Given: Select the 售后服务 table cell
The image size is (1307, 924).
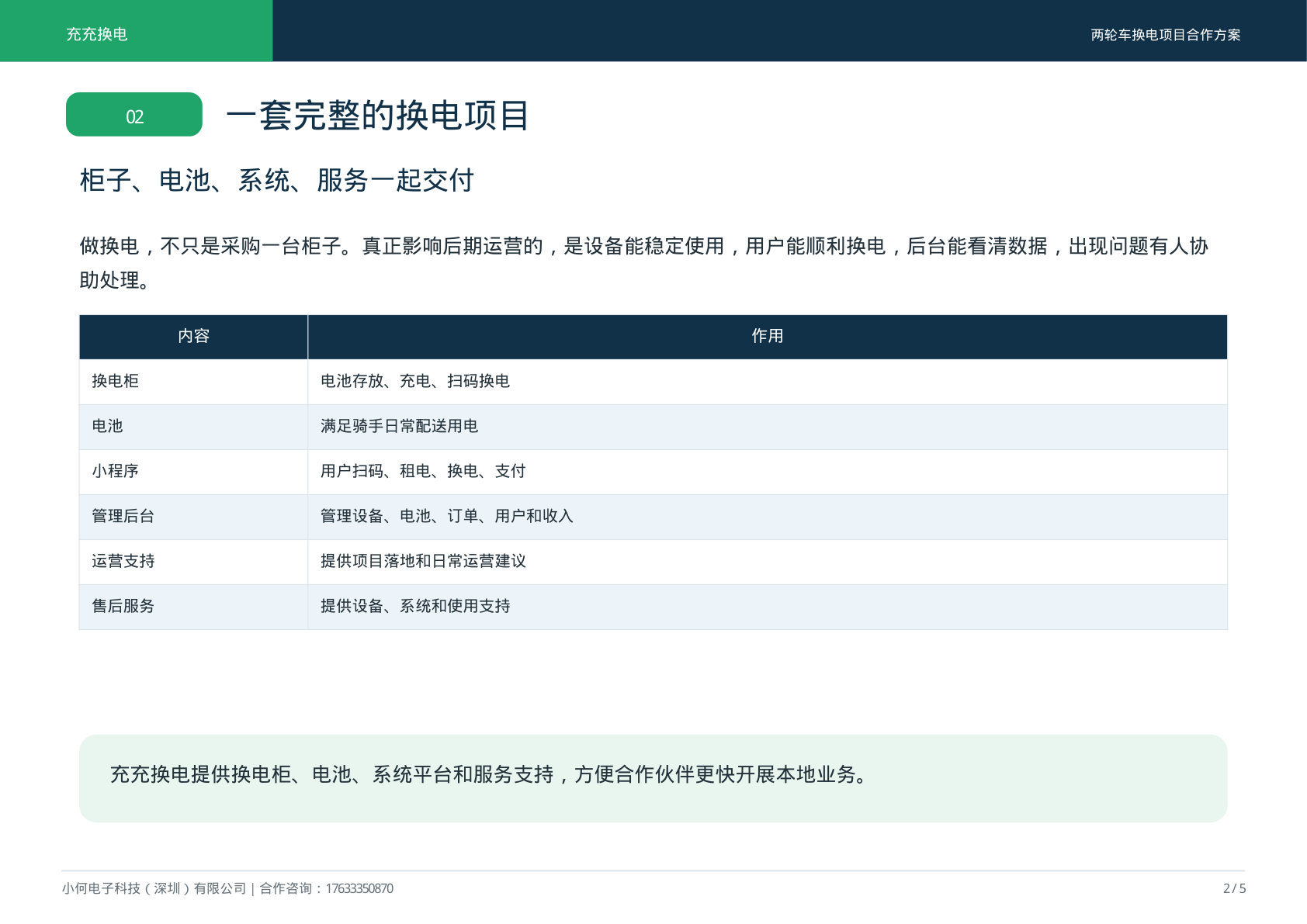Looking at the screenshot, I should (x=193, y=606).
